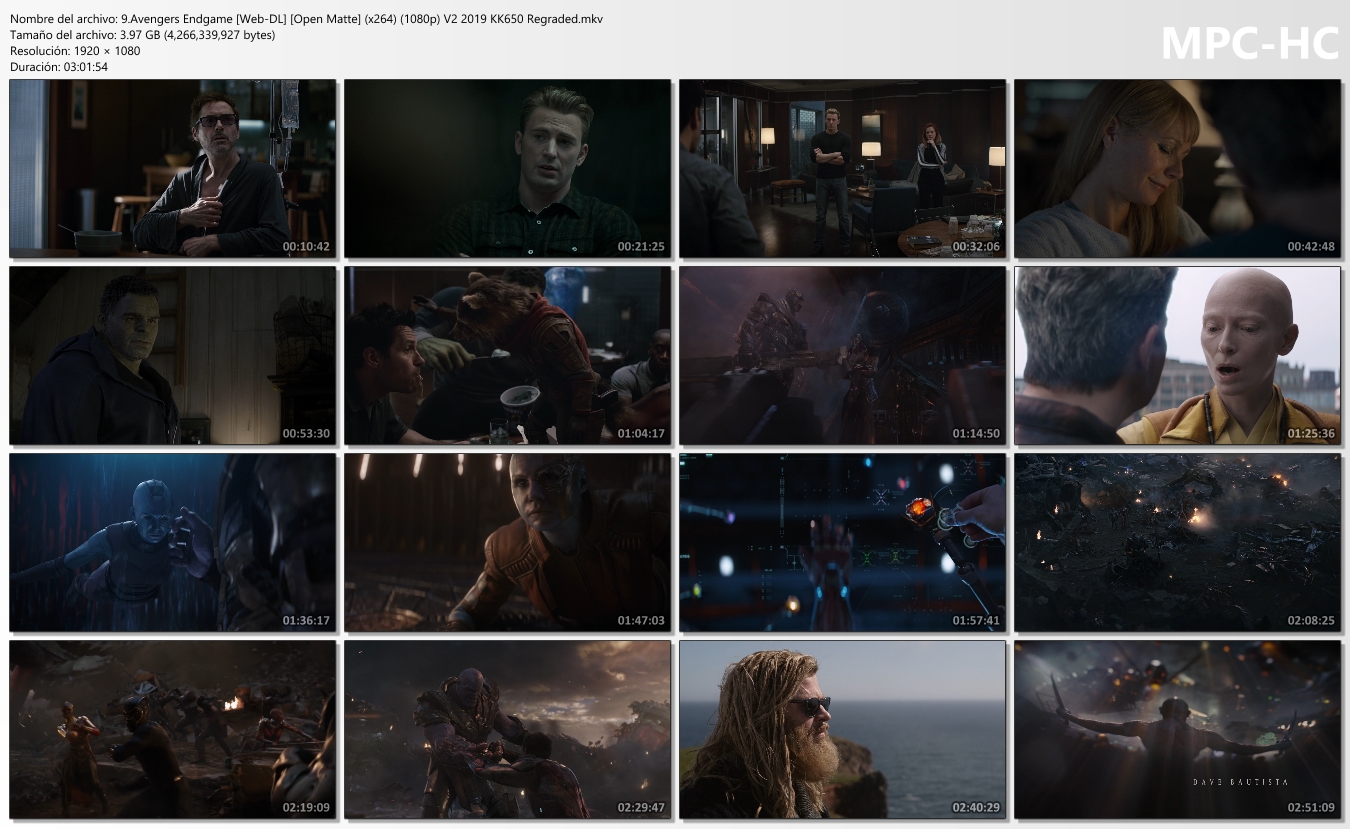Select the thumbnail at 00:42:48
The width and height of the screenshot is (1350, 829).
pyautogui.click(x=1177, y=168)
